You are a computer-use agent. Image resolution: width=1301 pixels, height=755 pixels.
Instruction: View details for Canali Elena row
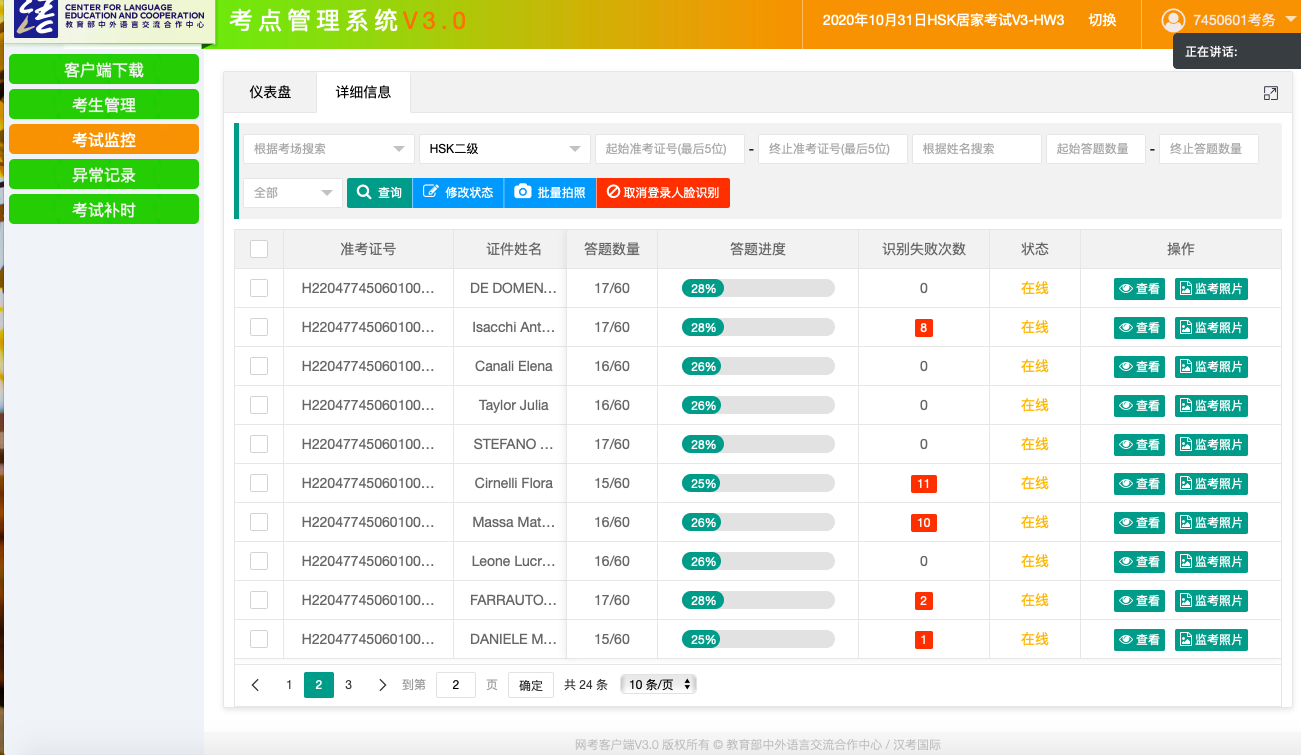tap(1139, 367)
